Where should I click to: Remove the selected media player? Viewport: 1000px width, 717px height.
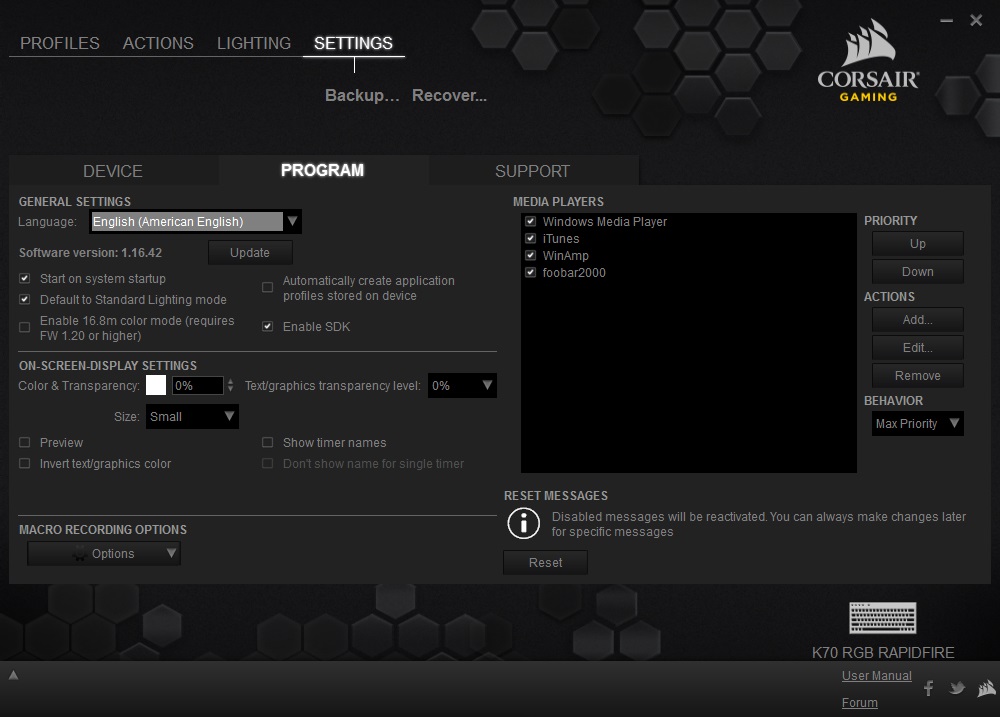(917, 376)
